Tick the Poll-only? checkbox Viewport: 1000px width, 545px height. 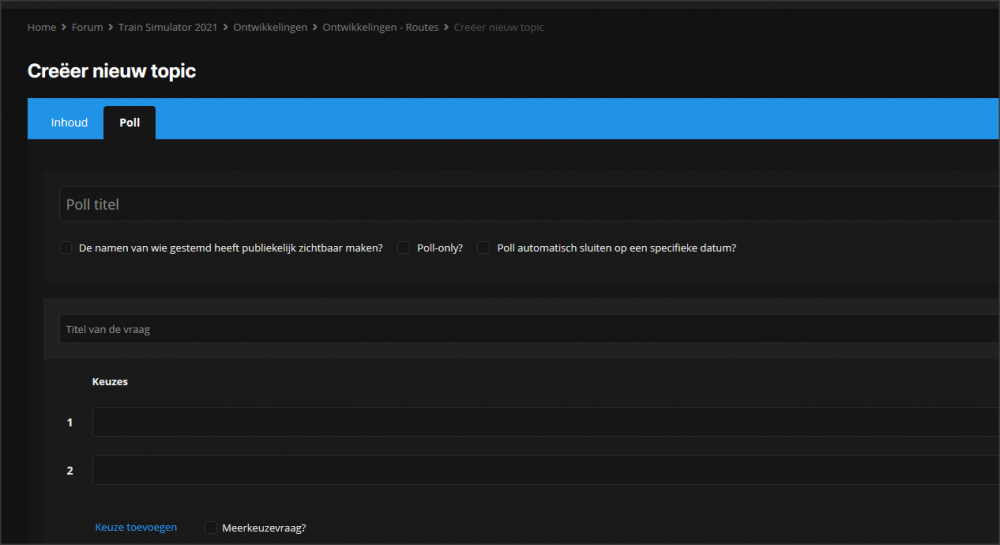(x=404, y=248)
